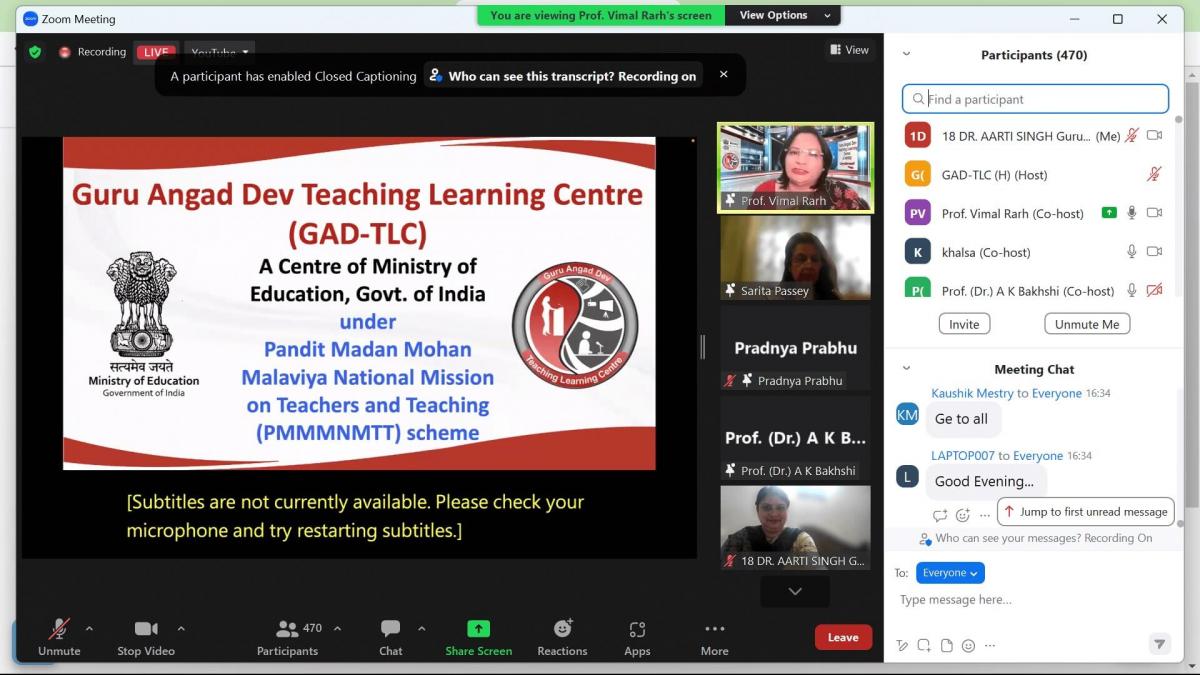Viewport: 1200px width, 675px height.
Task: Click the Go to all chat message
Action: [961, 419]
